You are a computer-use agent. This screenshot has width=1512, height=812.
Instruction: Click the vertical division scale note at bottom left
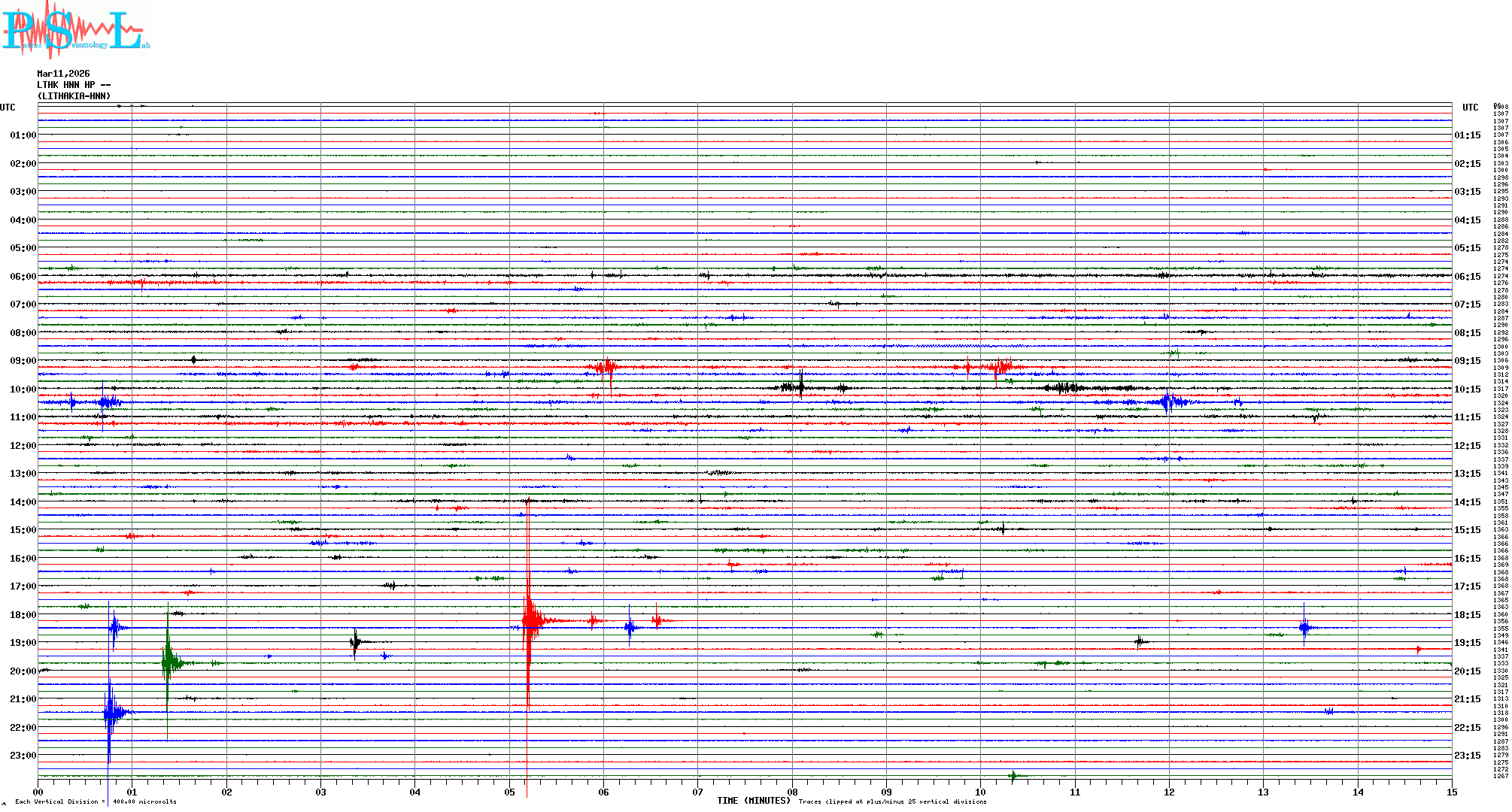pyautogui.click(x=95, y=801)
